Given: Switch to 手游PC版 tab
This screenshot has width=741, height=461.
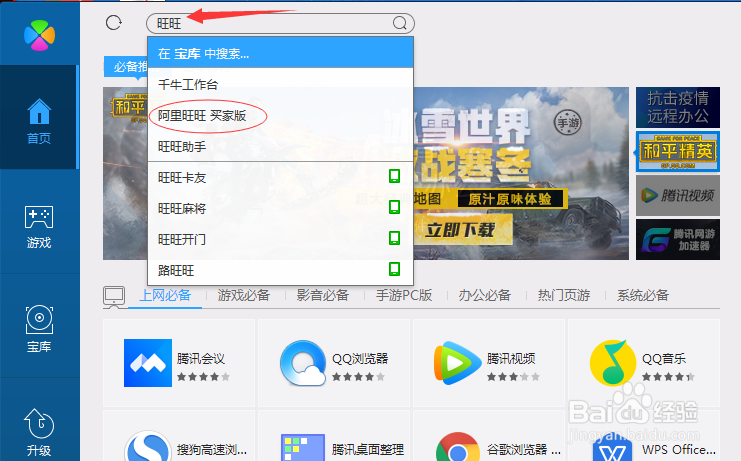Looking at the screenshot, I should point(404,295).
